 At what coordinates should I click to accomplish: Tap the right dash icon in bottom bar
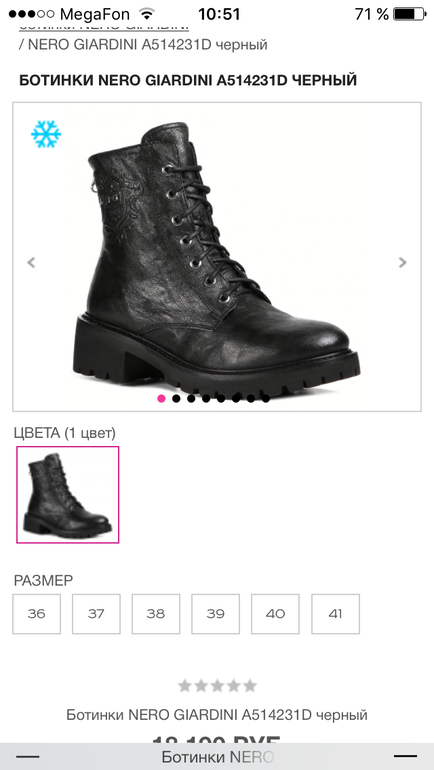click(406, 757)
